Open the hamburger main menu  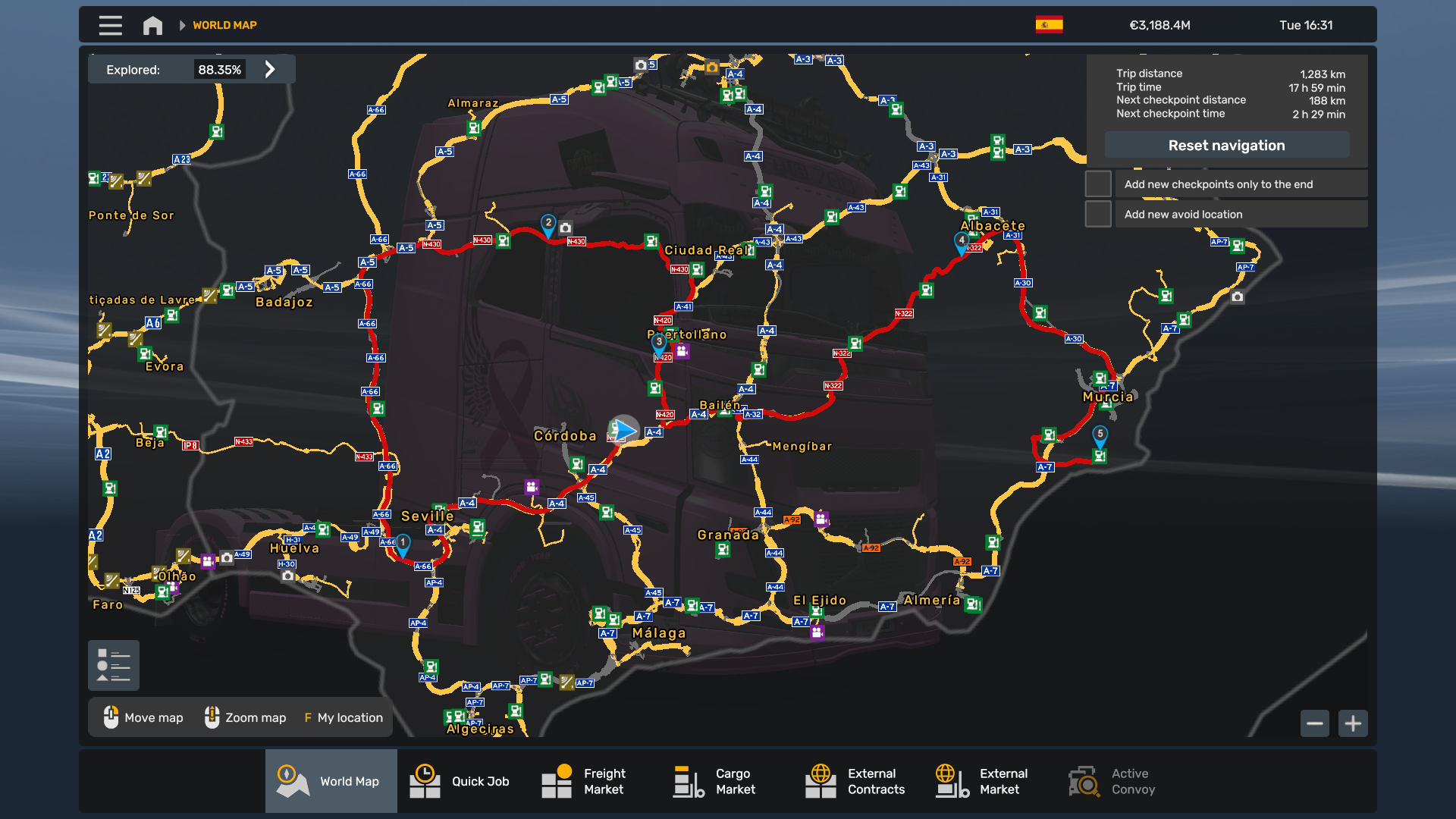point(110,25)
